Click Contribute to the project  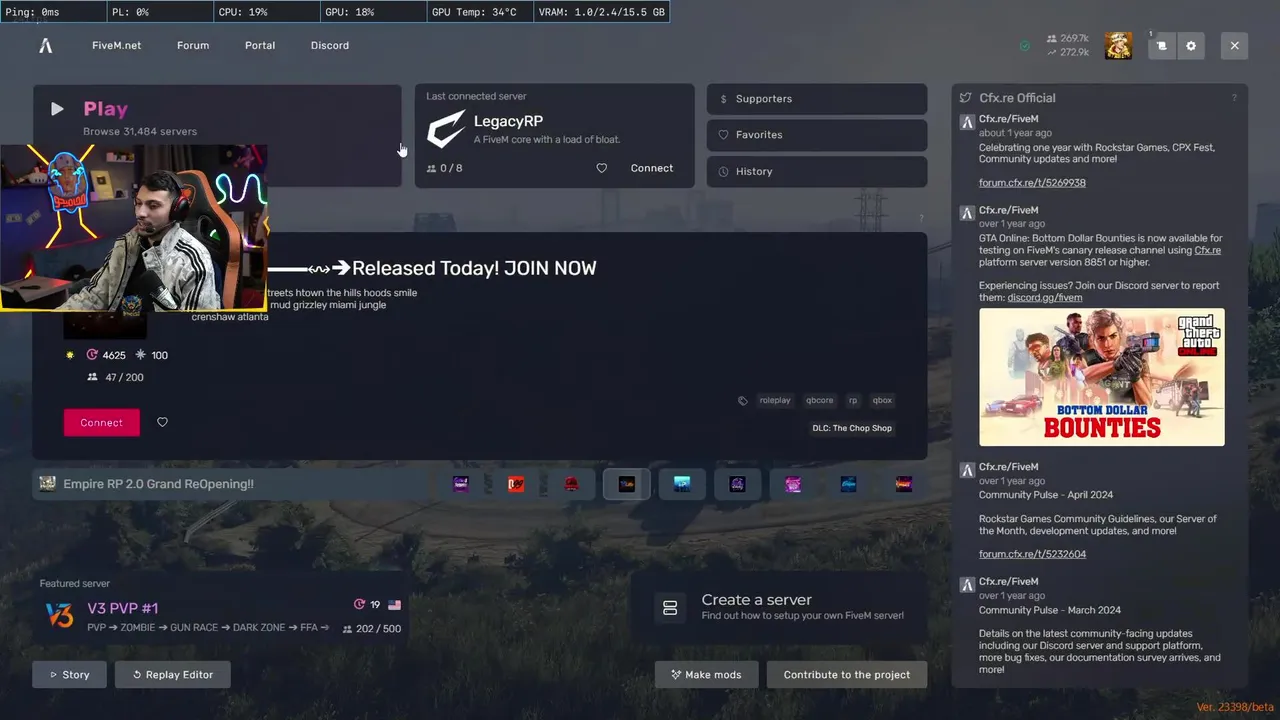pyautogui.click(x=847, y=674)
